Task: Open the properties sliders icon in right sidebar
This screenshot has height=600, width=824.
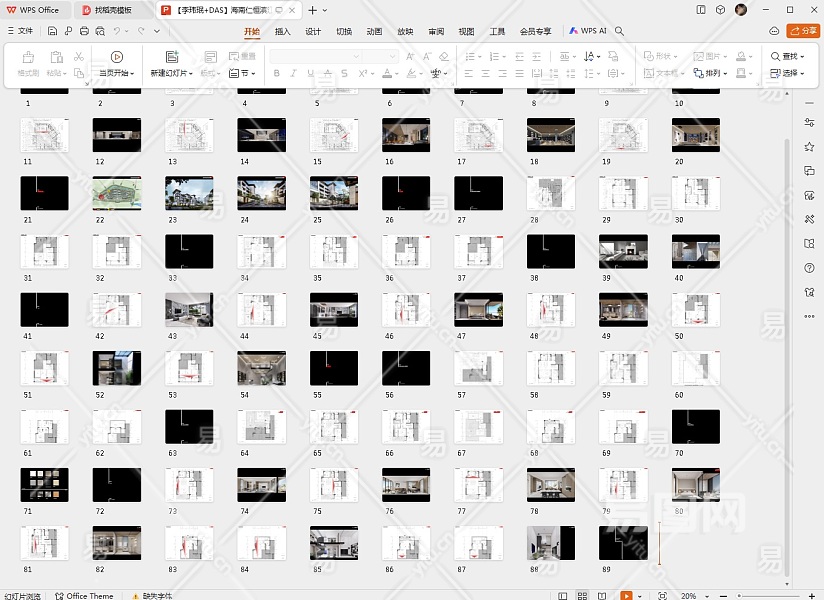Action: coord(808,122)
